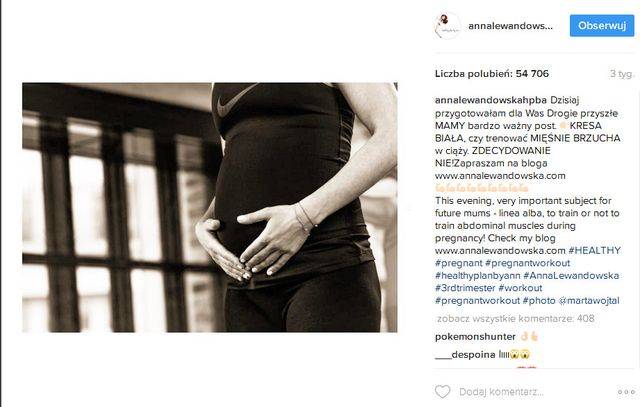Image resolution: width=640 pixels, height=407 pixels.
Task: Click the Obserwuj follow button
Action: tap(602, 26)
